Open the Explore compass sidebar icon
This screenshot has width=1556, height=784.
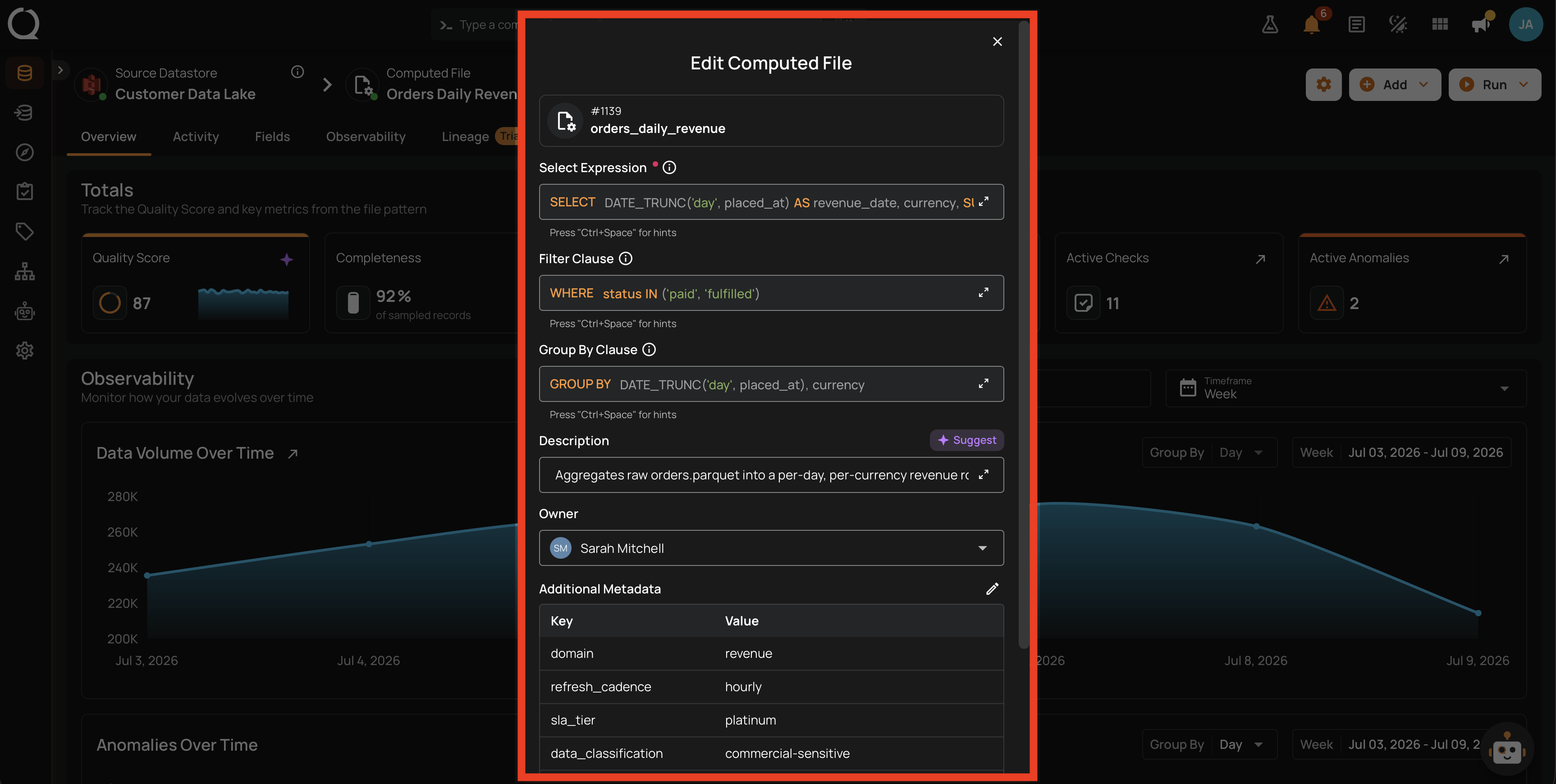point(24,152)
